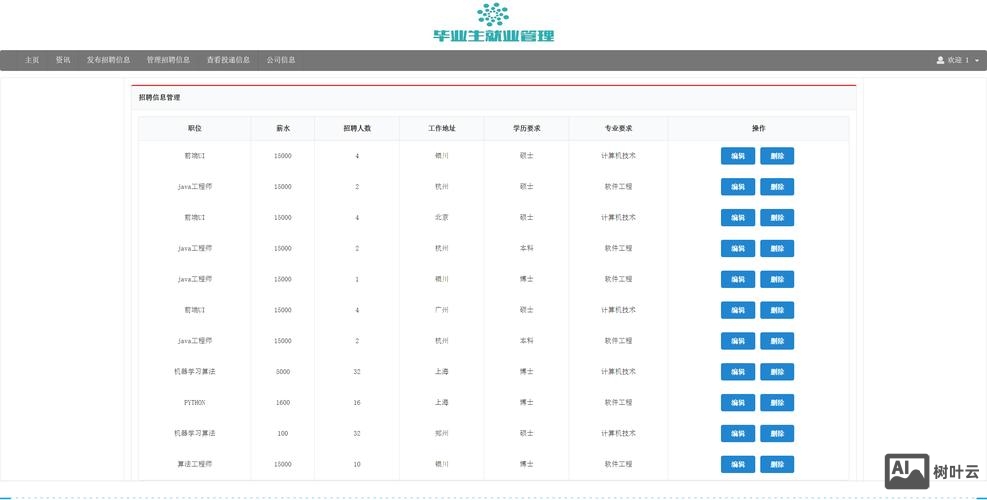
Task: Edit the 机器学习算法 row with salary 100
Action: (x=738, y=434)
